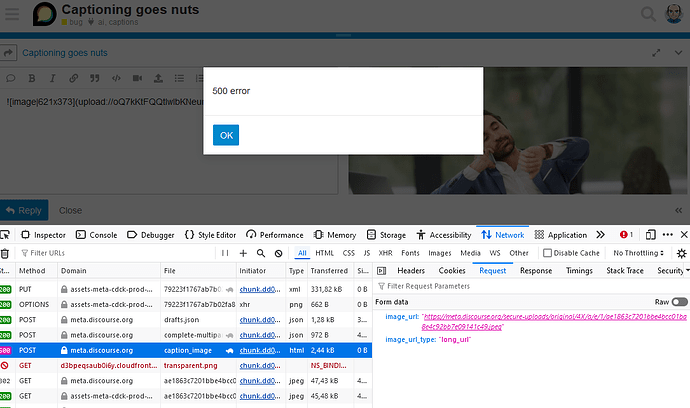The width and height of the screenshot is (690, 408).
Task: Open the hamburger menu icon
Action: pos(12,14)
